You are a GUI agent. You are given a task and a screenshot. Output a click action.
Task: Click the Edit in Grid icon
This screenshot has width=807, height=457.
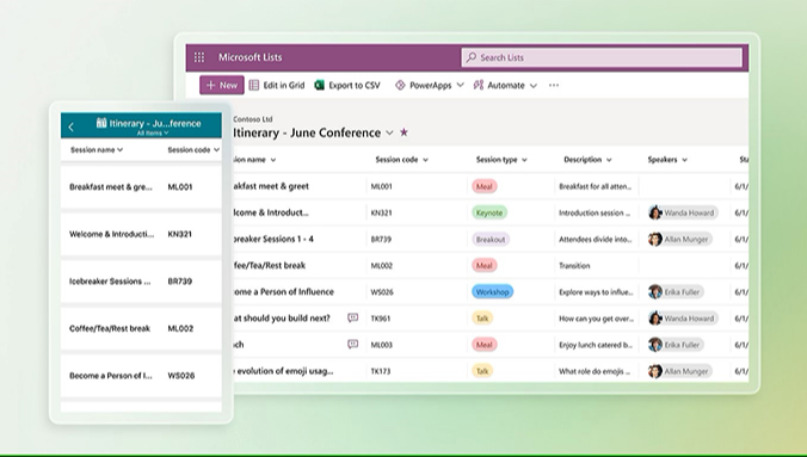tap(255, 86)
